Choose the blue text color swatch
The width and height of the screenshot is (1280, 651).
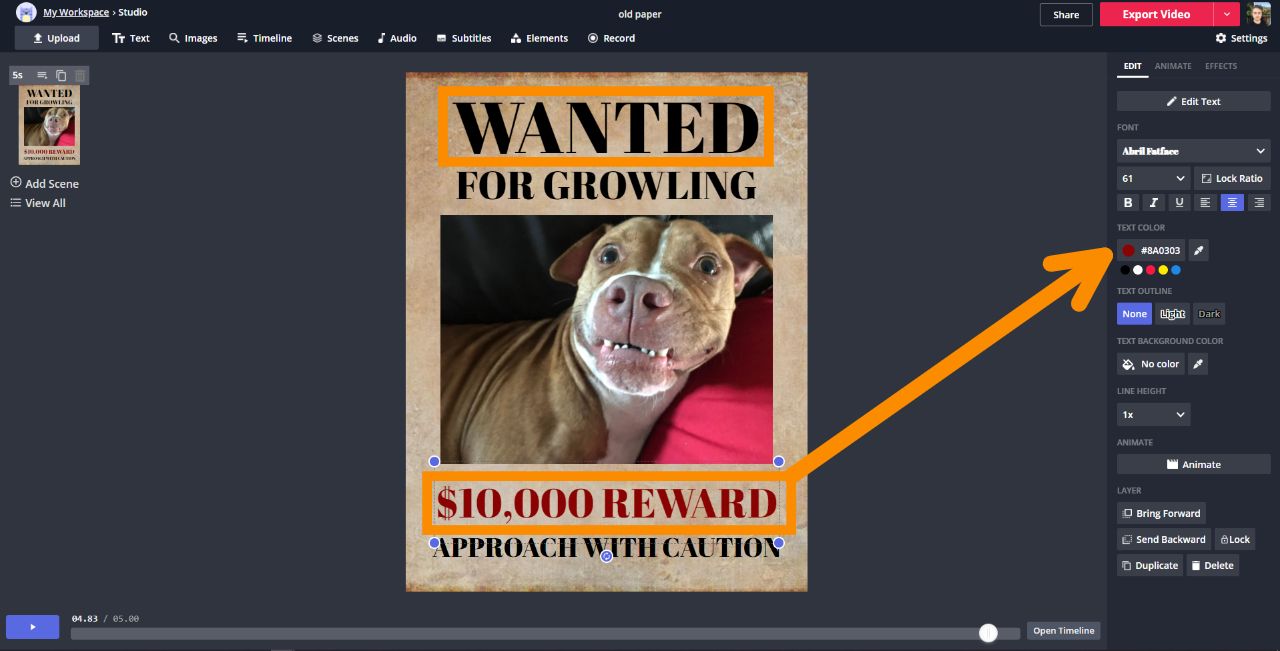coord(1176,270)
